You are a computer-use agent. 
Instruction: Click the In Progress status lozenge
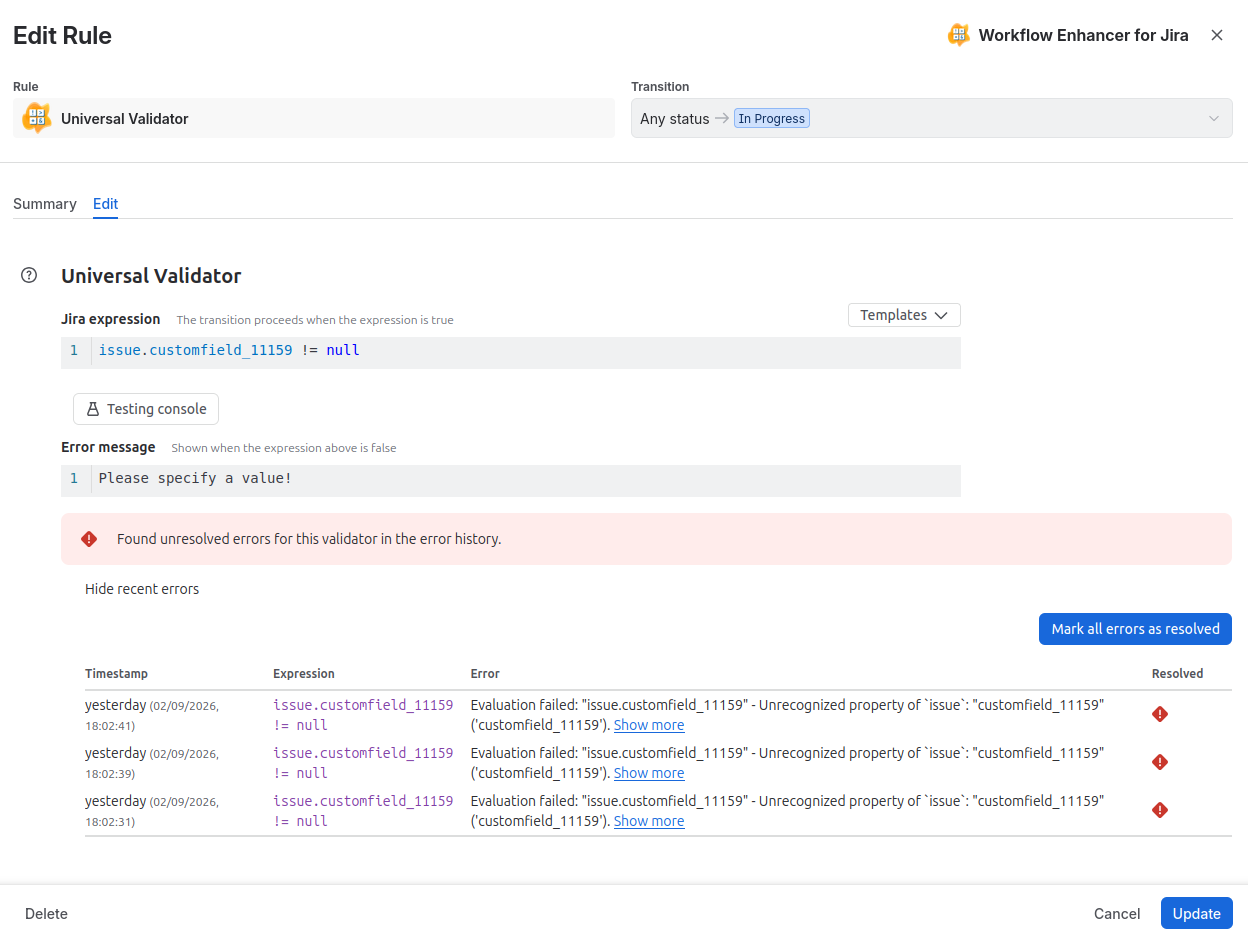772,118
